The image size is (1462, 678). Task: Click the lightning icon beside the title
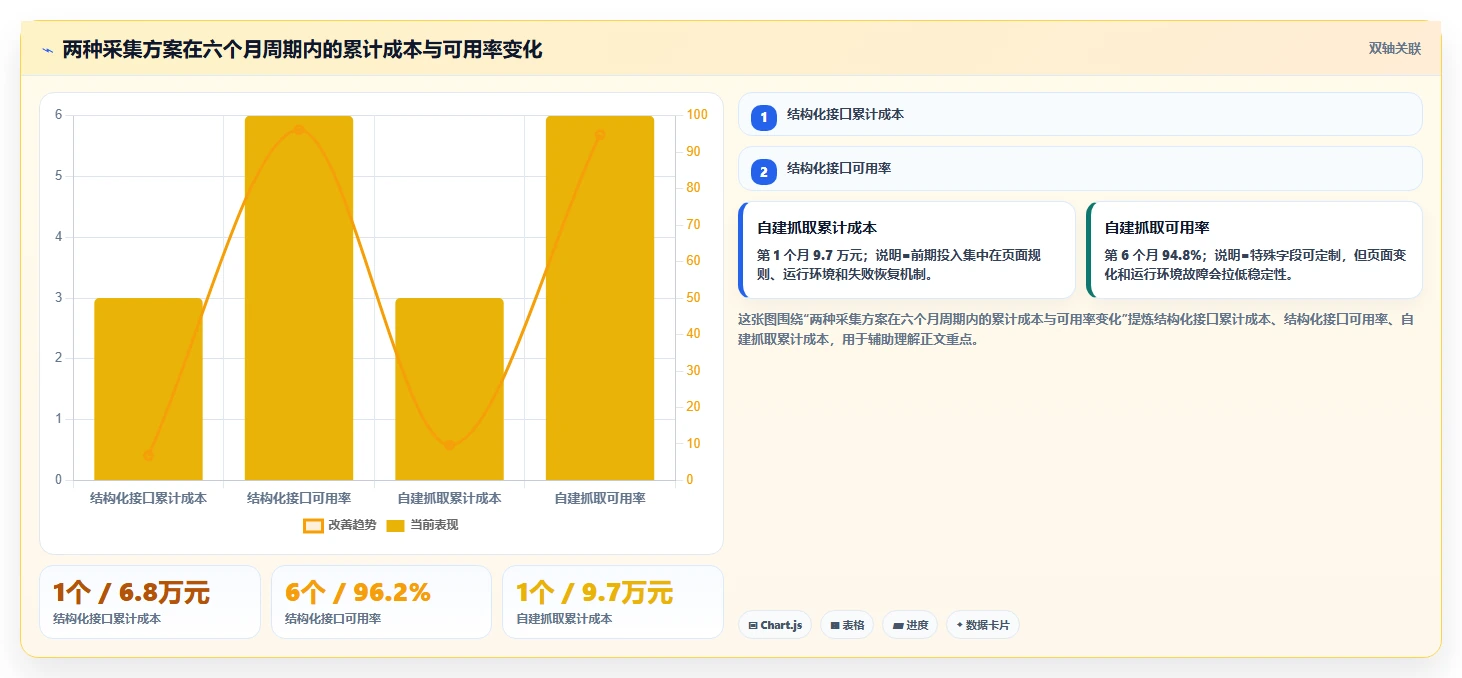click(x=48, y=50)
